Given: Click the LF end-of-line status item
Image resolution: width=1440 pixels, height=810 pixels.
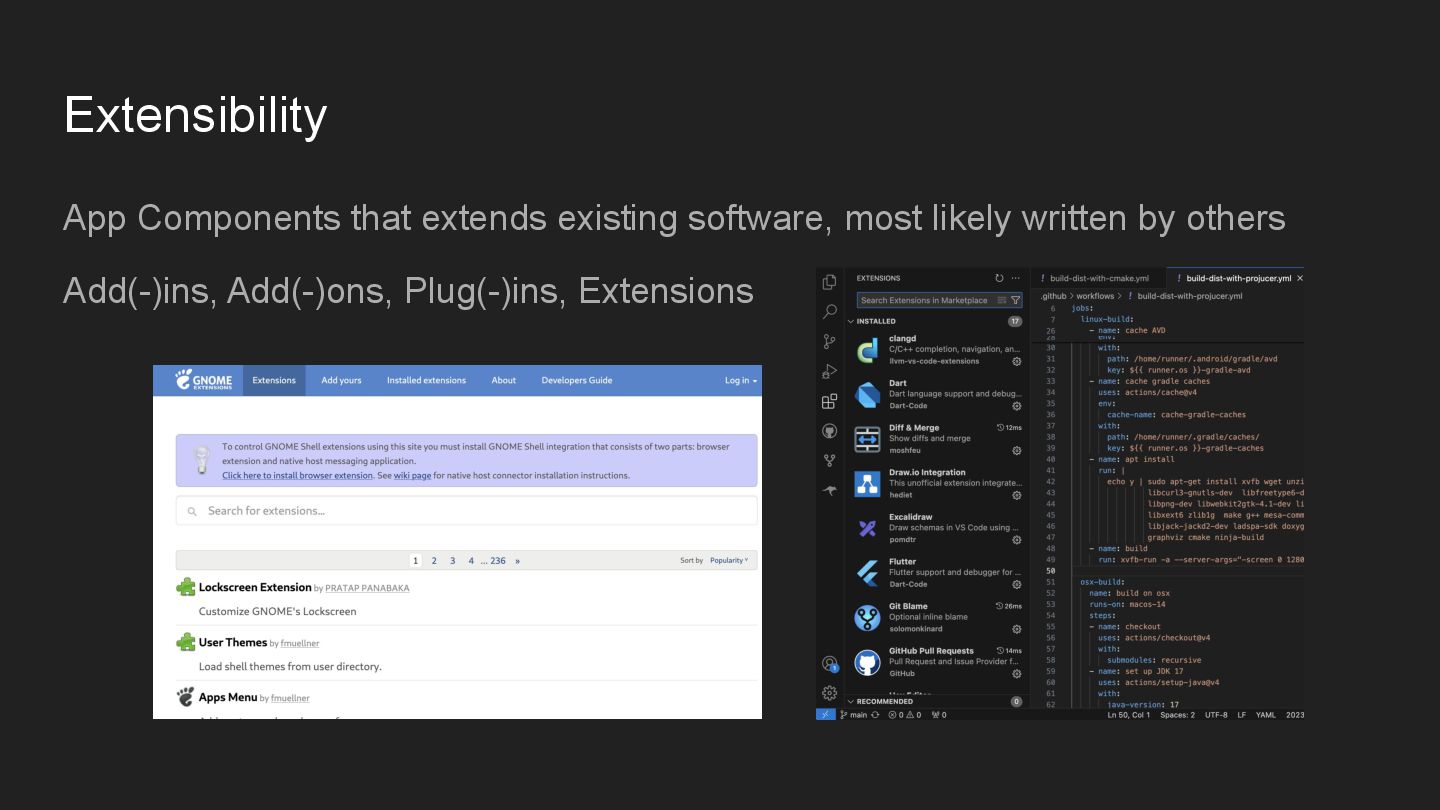Looking at the screenshot, I should pyautogui.click(x=1241, y=715).
